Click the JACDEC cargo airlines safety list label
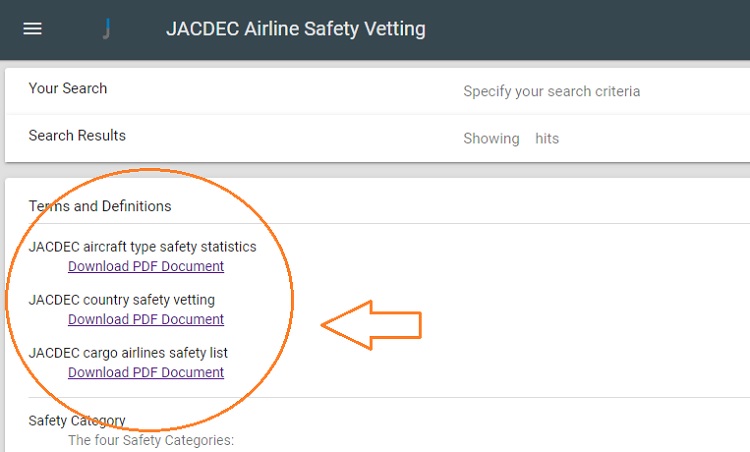The image size is (750, 452). [x=128, y=353]
